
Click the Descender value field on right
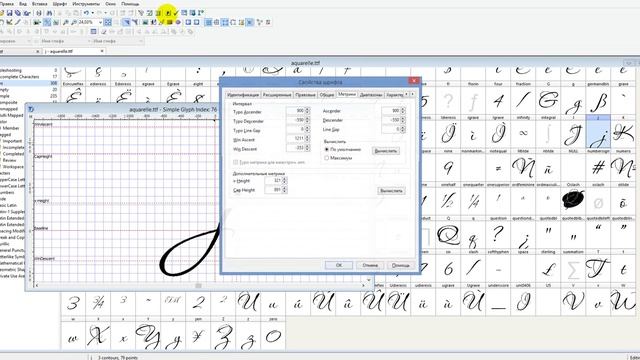tap(391, 120)
